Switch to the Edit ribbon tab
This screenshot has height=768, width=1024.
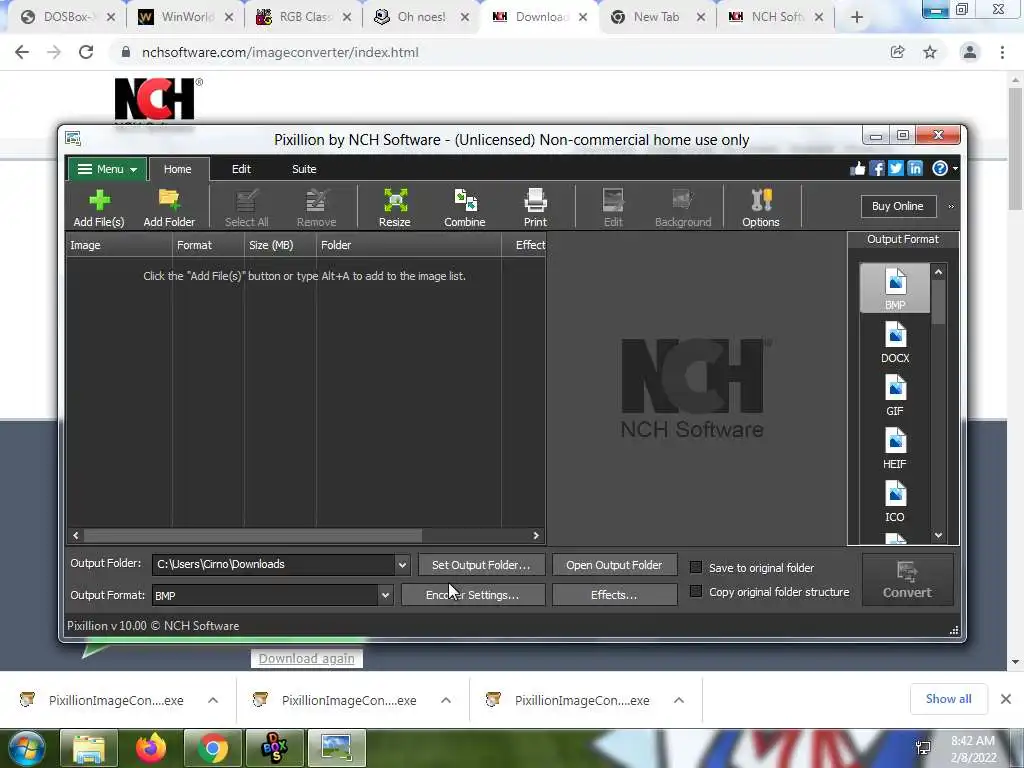pos(241,169)
